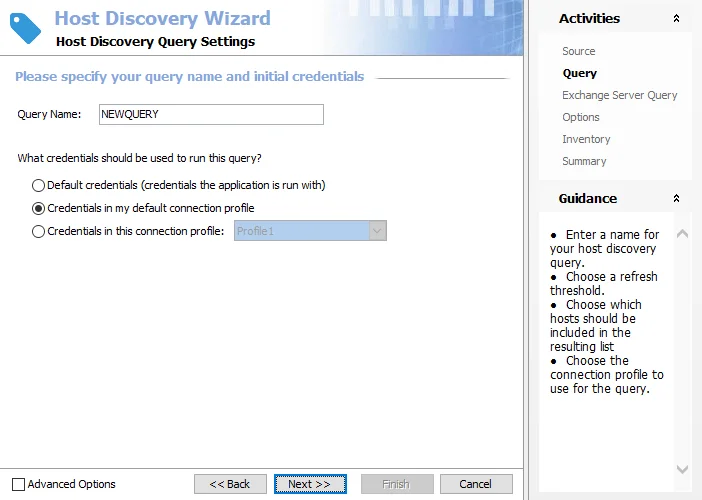
Task: Click the 'Query Name:' label
Action: pyautogui.click(x=49, y=115)
